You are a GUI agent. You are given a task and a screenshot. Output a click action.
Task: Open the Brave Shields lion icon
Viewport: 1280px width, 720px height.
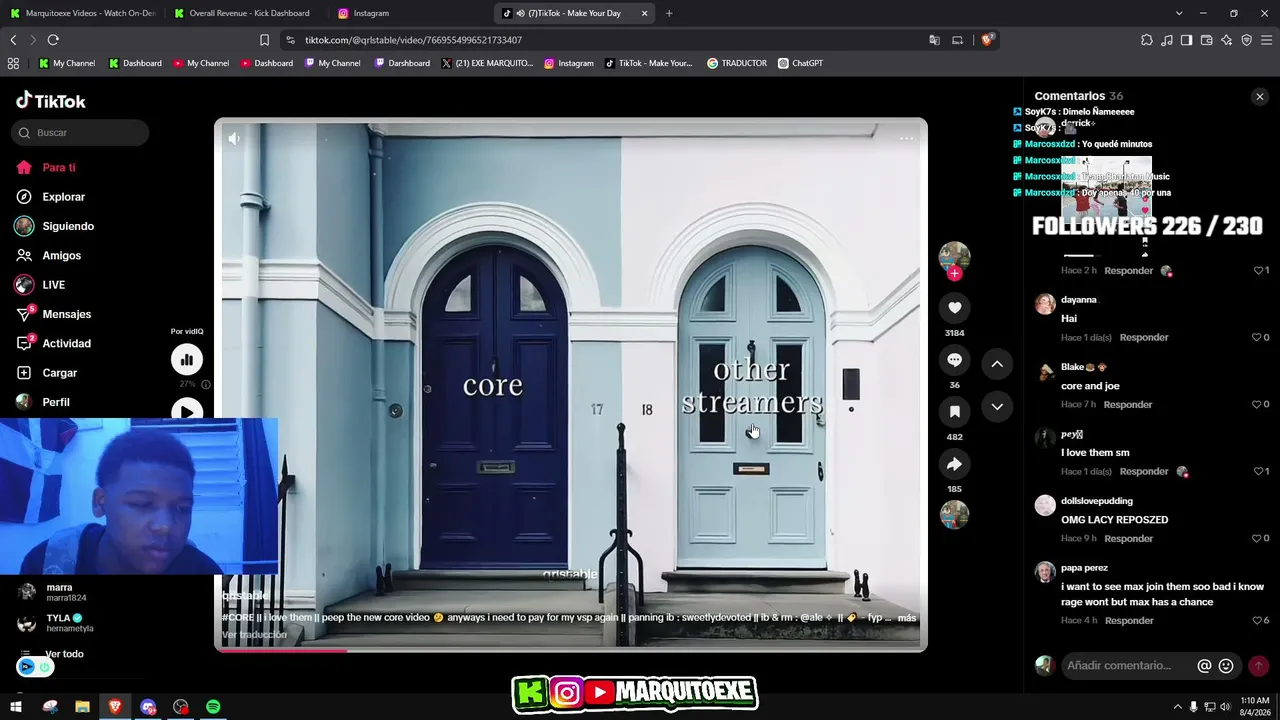pos(988,40)
